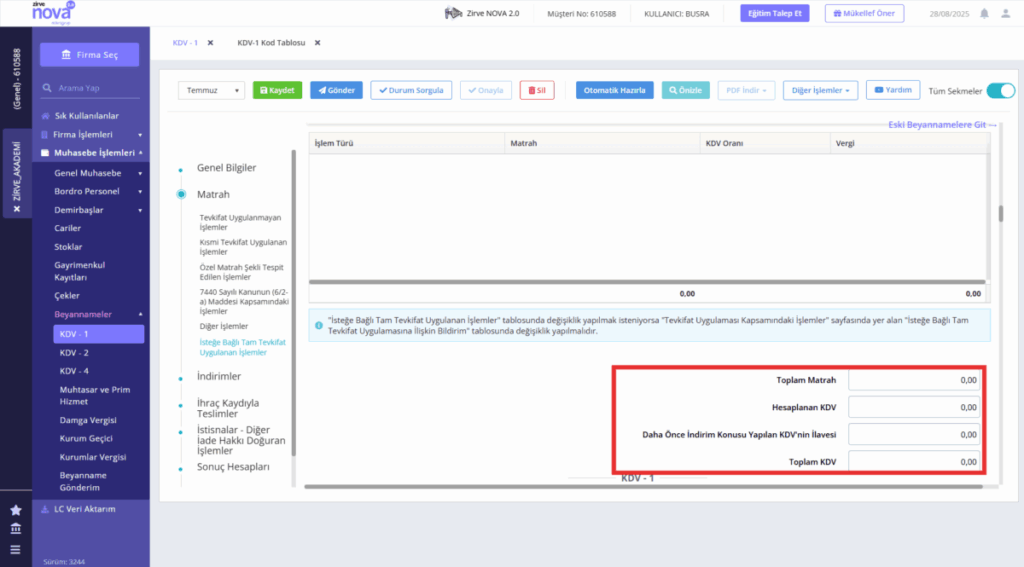Click the info icon in the blue notice

coord(319,325)
